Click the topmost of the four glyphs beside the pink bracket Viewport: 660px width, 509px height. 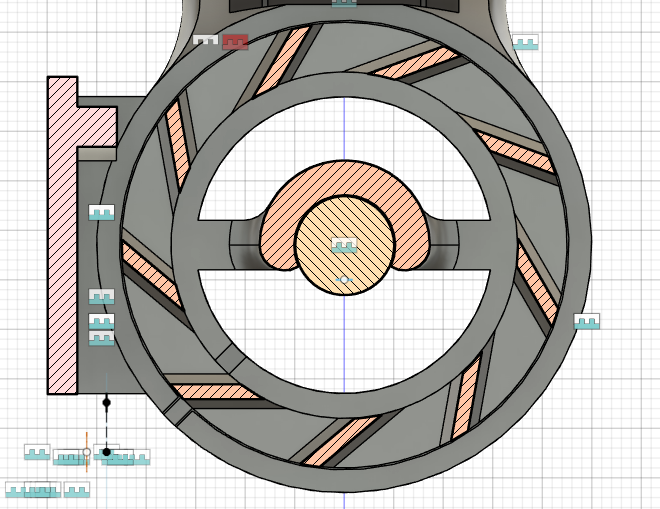pyautogui.click(x=101, y=212)
